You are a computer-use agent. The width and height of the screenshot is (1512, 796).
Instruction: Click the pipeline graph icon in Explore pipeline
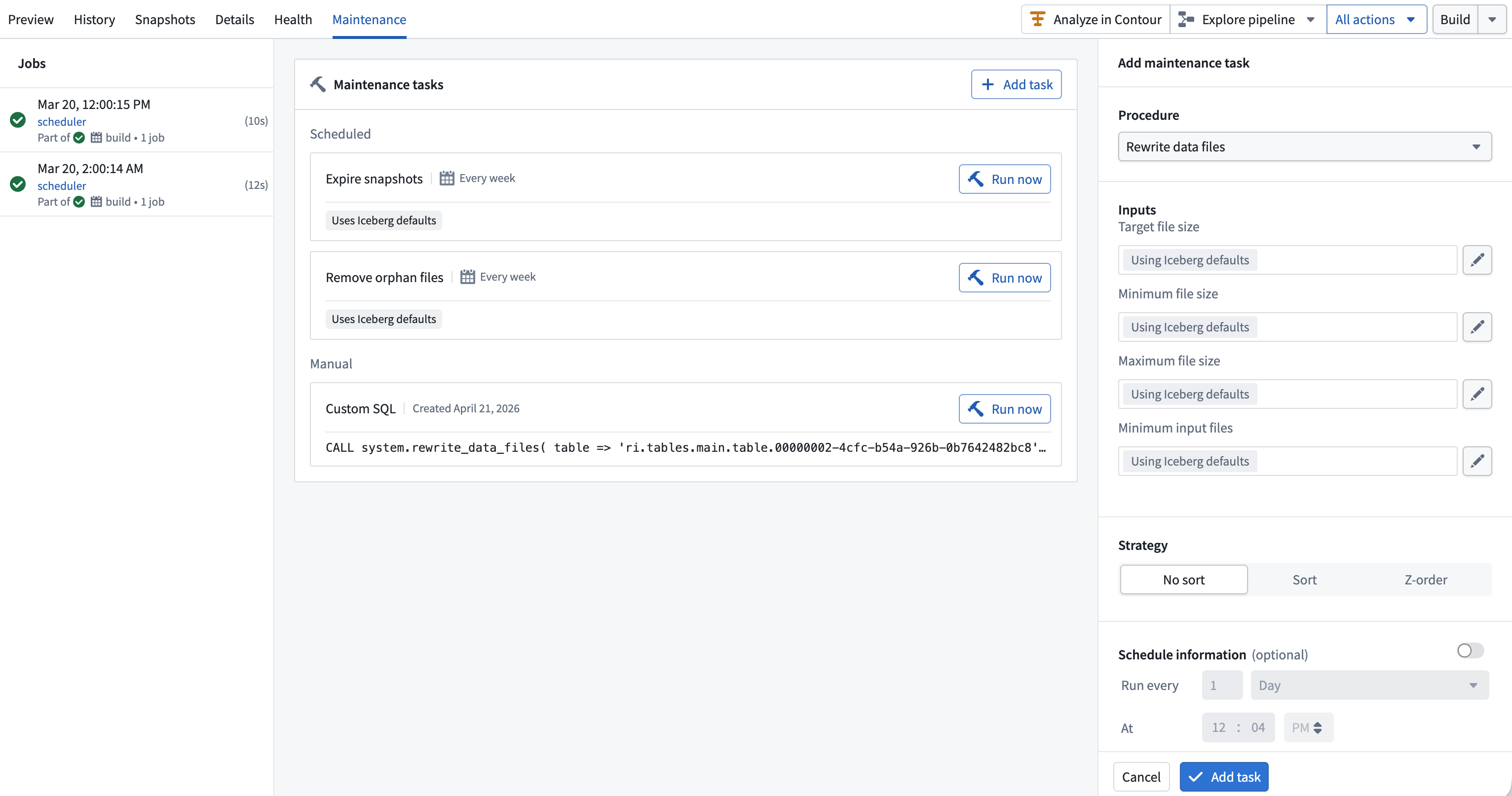1186,19
